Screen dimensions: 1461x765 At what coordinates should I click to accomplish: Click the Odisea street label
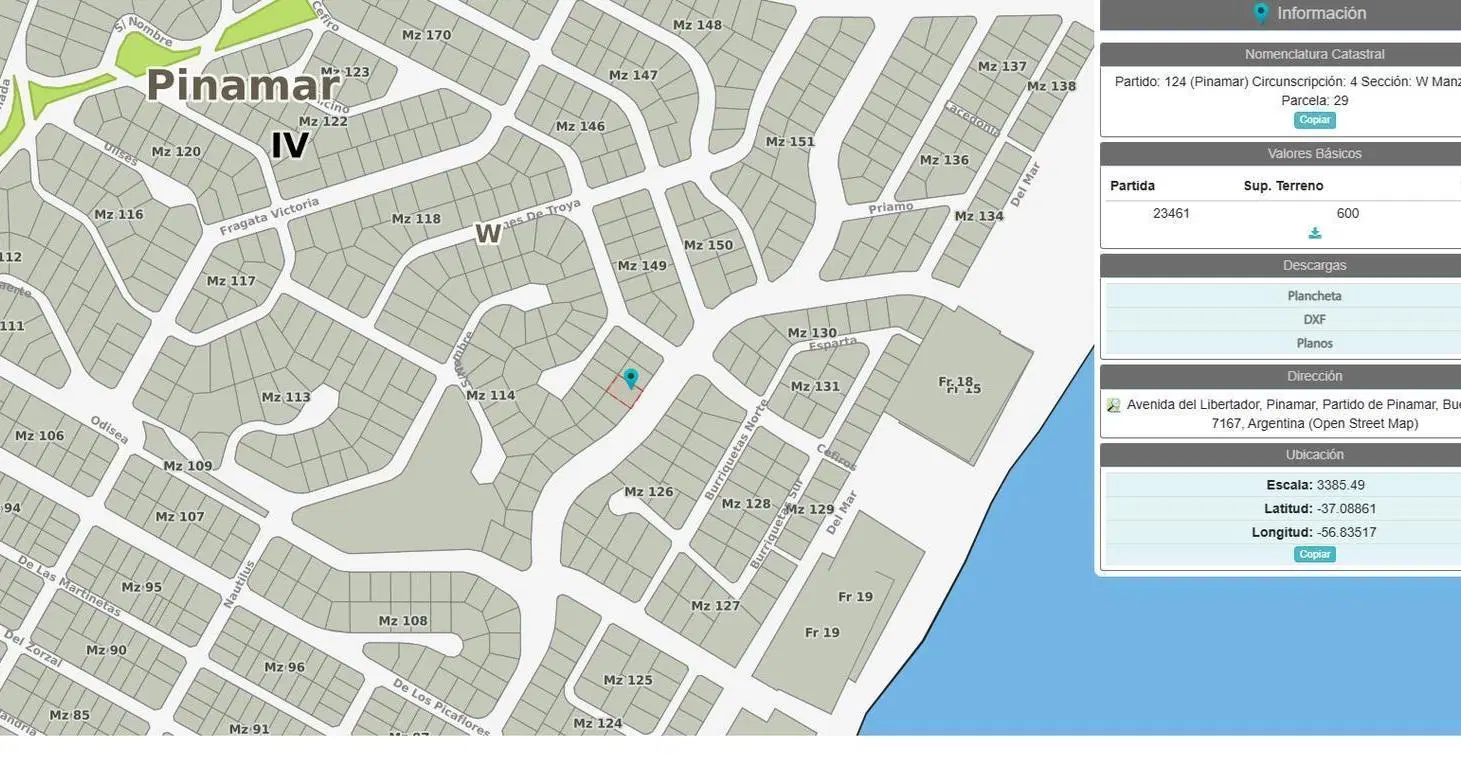click(x=109, y=430)
